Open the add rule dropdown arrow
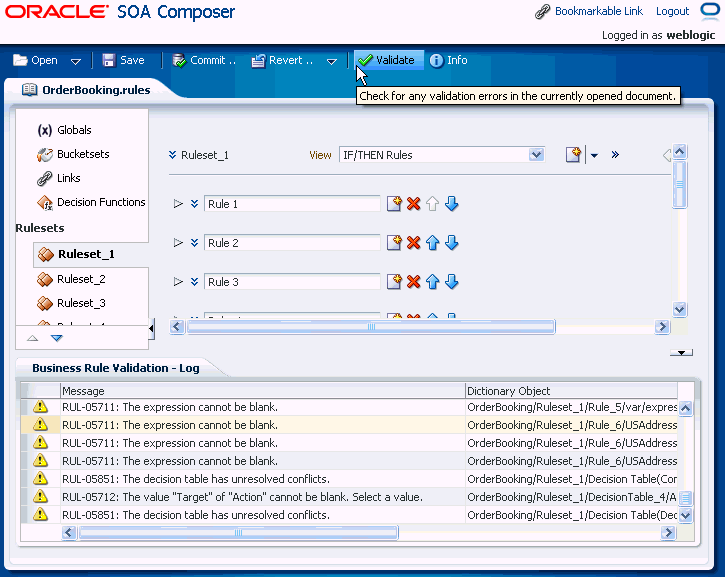The image size is (725, 577). pos(594,155)
